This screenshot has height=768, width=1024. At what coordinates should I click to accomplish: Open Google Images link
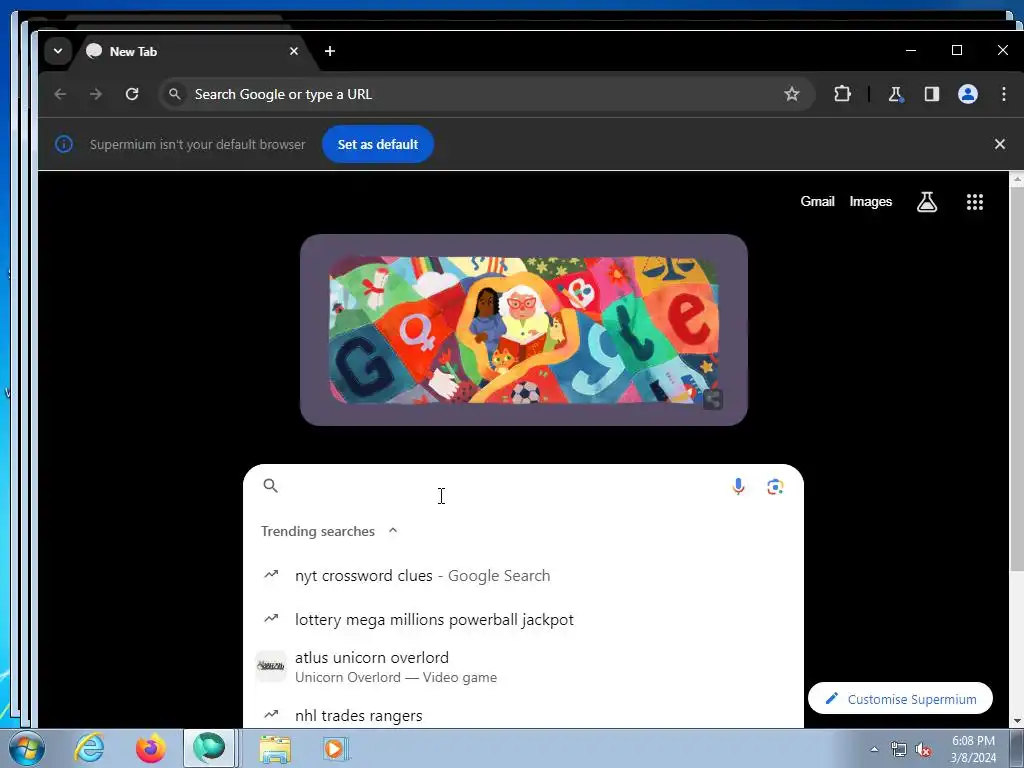[x=871, y=201]
